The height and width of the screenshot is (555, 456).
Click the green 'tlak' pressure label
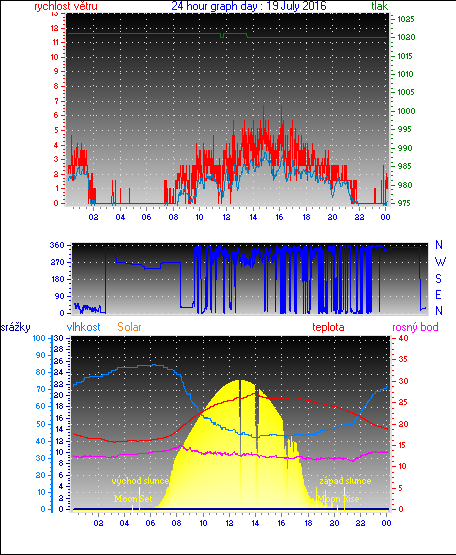(380, 6)
